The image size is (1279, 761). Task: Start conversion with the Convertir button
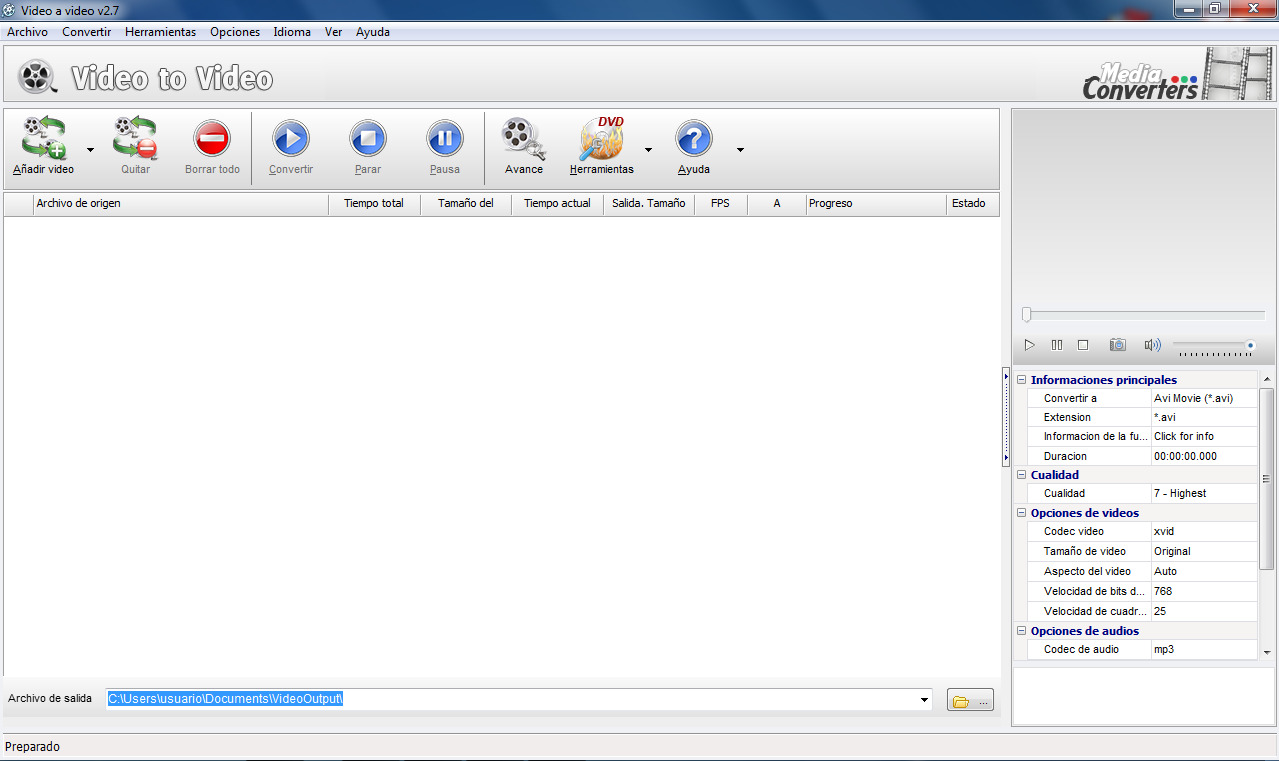click(x=291, y=138)
